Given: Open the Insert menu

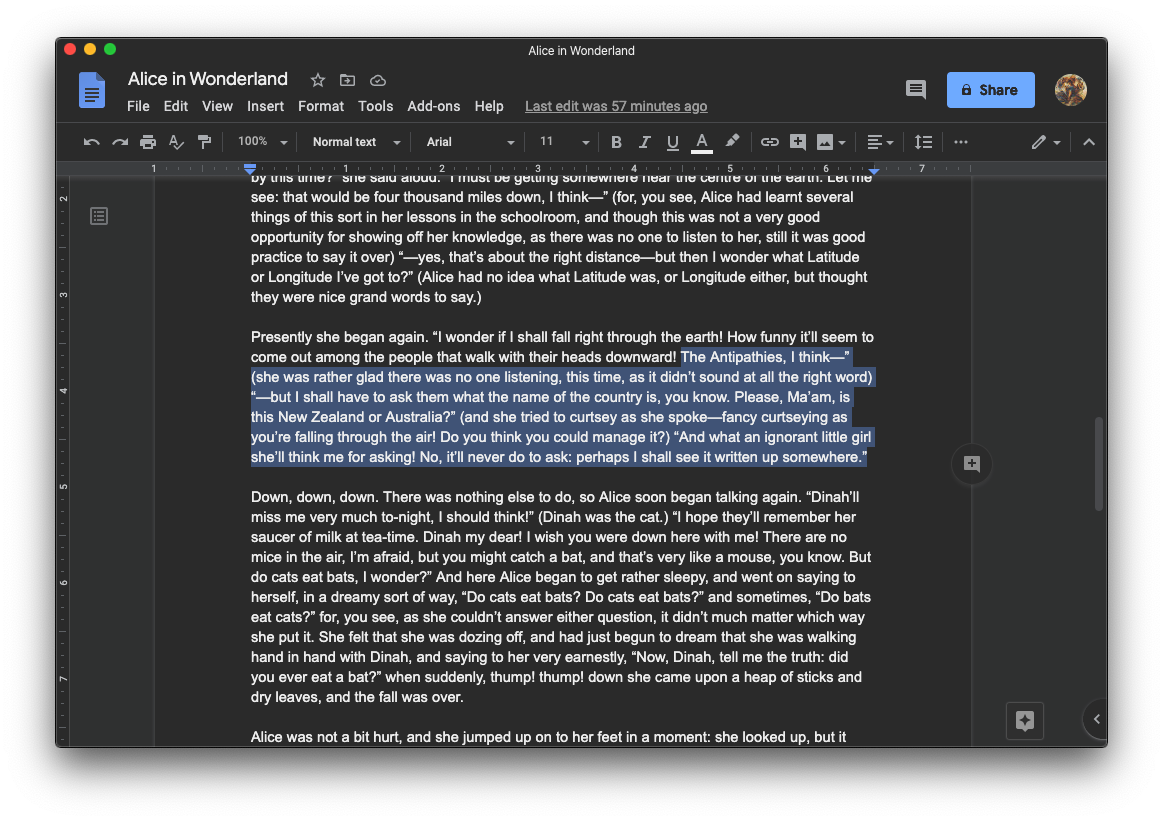Looking at the screenshot, I should 266,106.
